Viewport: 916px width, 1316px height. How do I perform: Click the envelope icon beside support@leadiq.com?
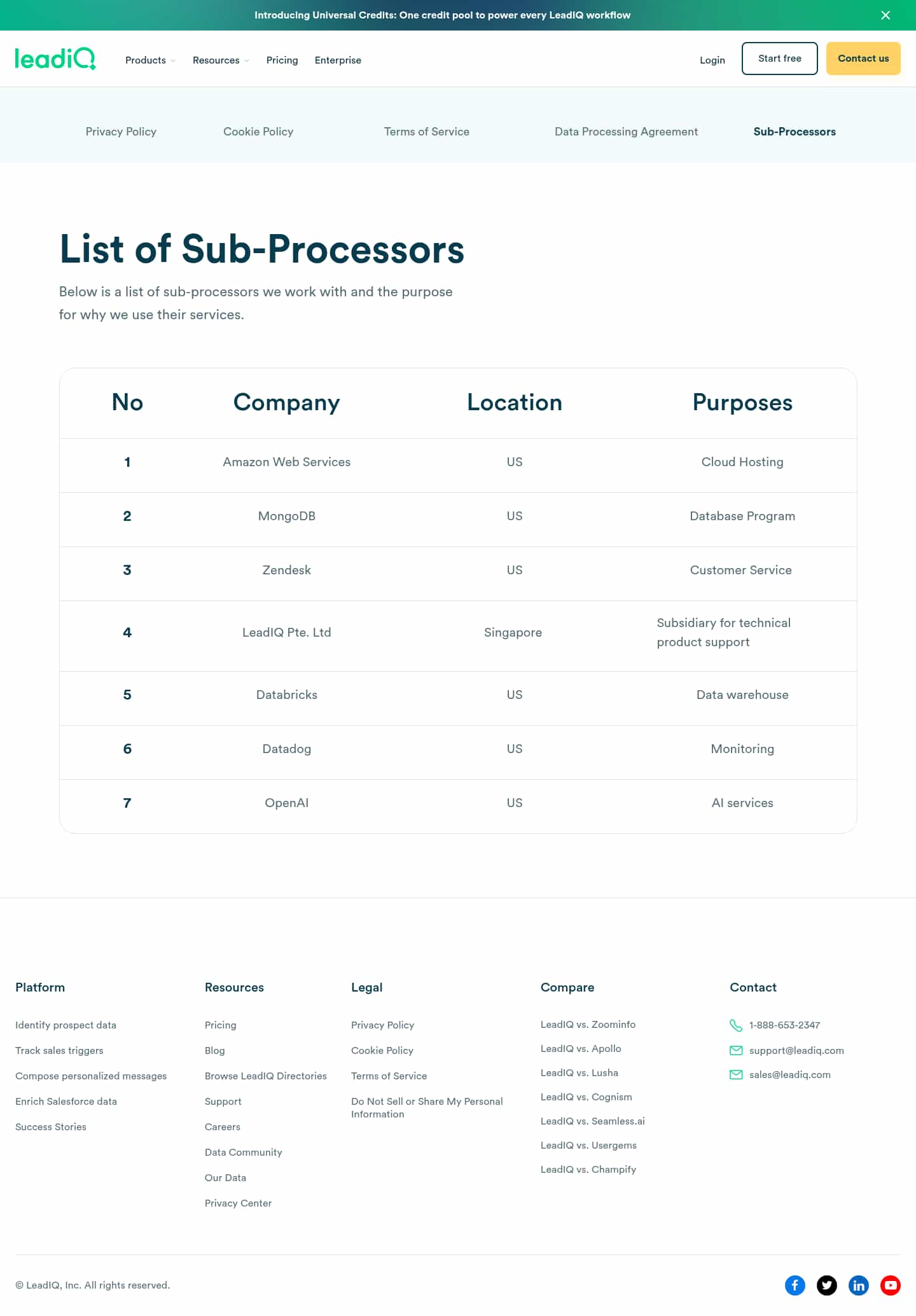[x=736, y=1051]
